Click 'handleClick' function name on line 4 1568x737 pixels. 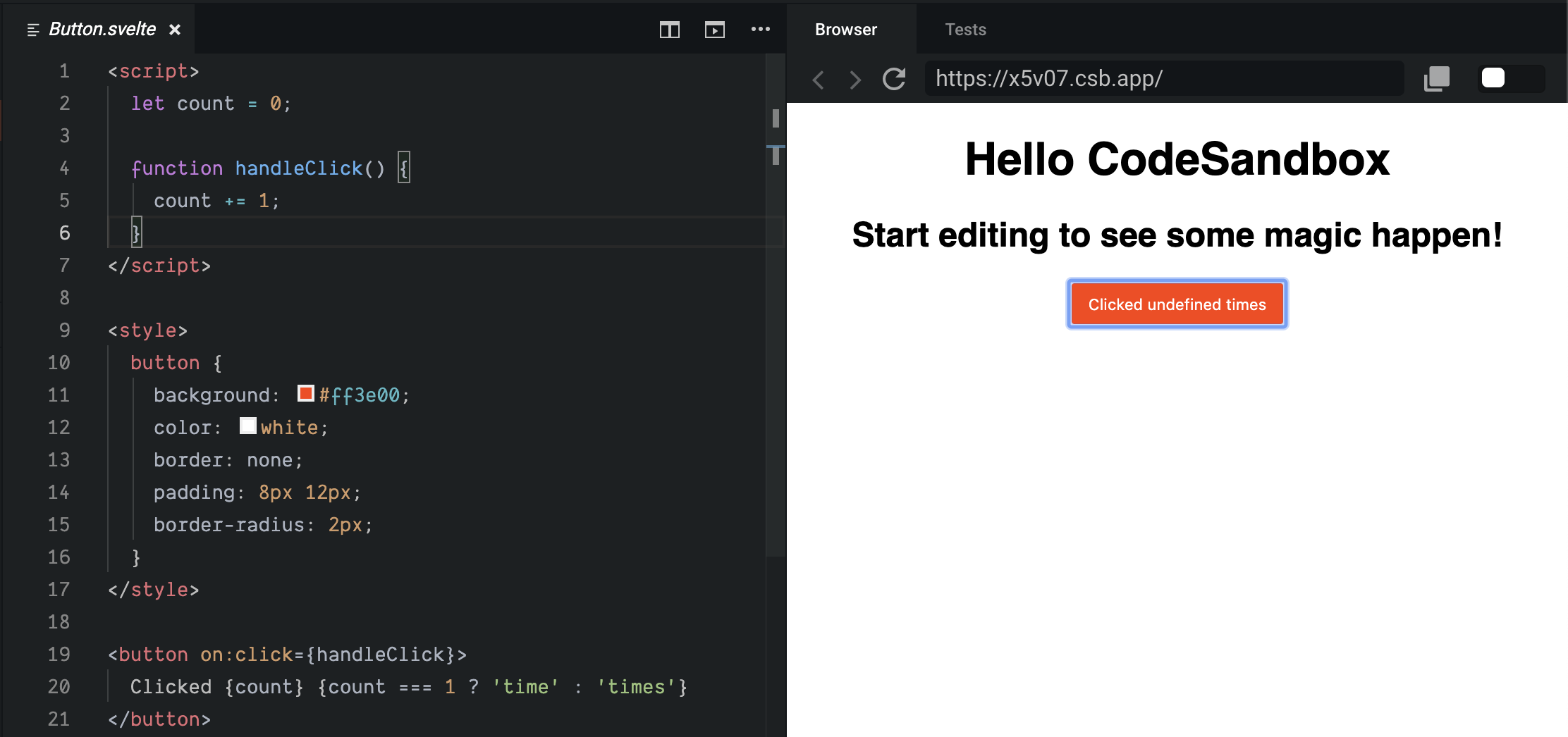pos(298,168)
